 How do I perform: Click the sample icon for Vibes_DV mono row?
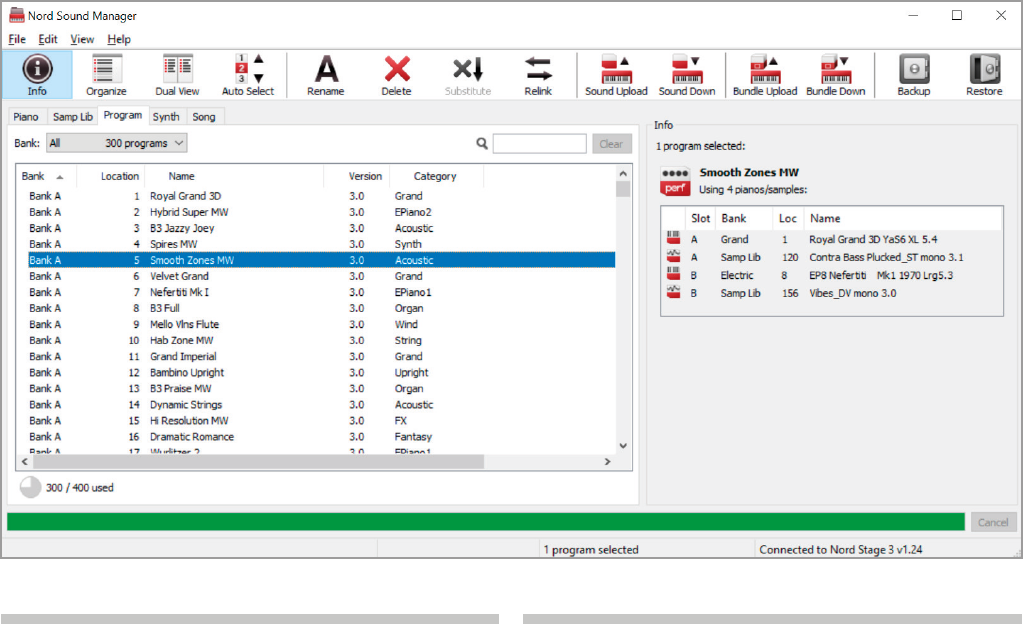(673, 292)
